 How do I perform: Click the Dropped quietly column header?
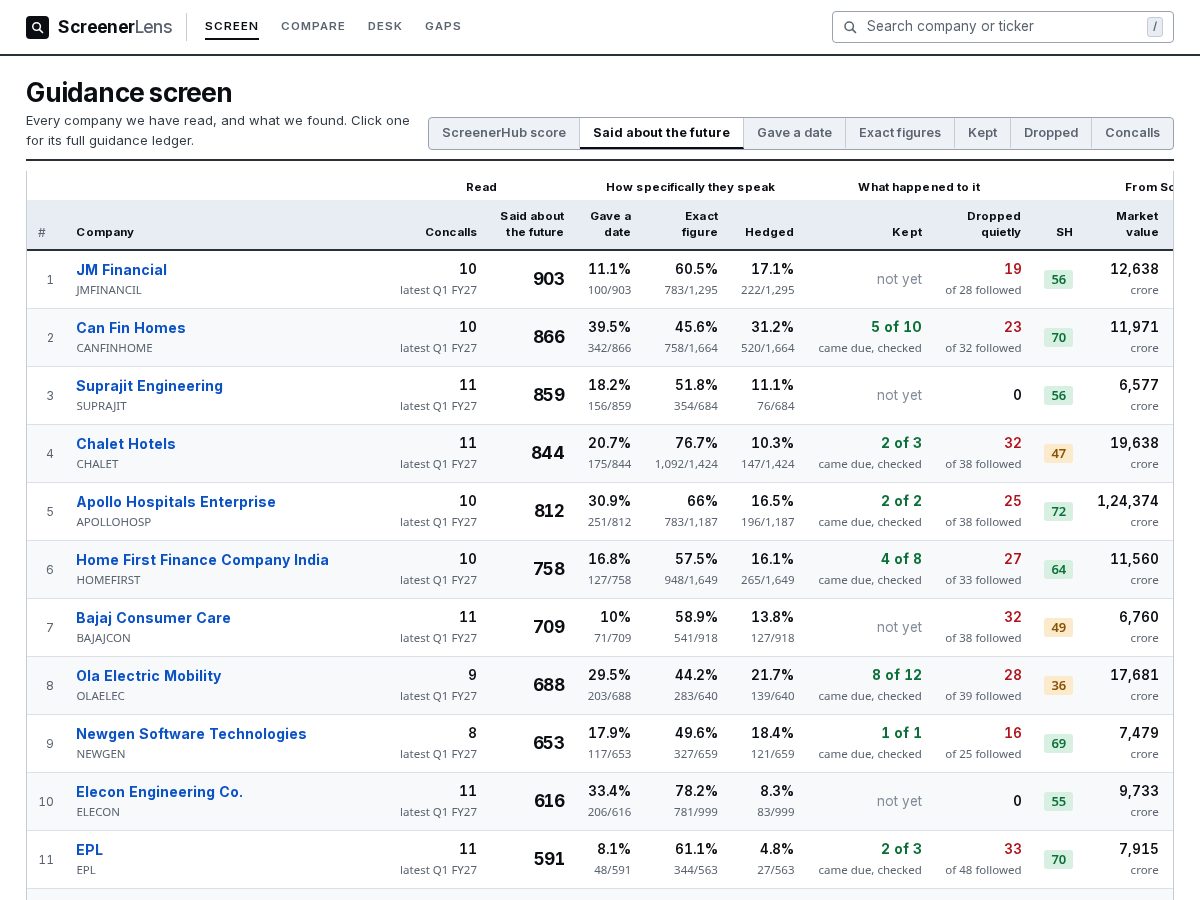pyautogui.click(x=994, y=224)
